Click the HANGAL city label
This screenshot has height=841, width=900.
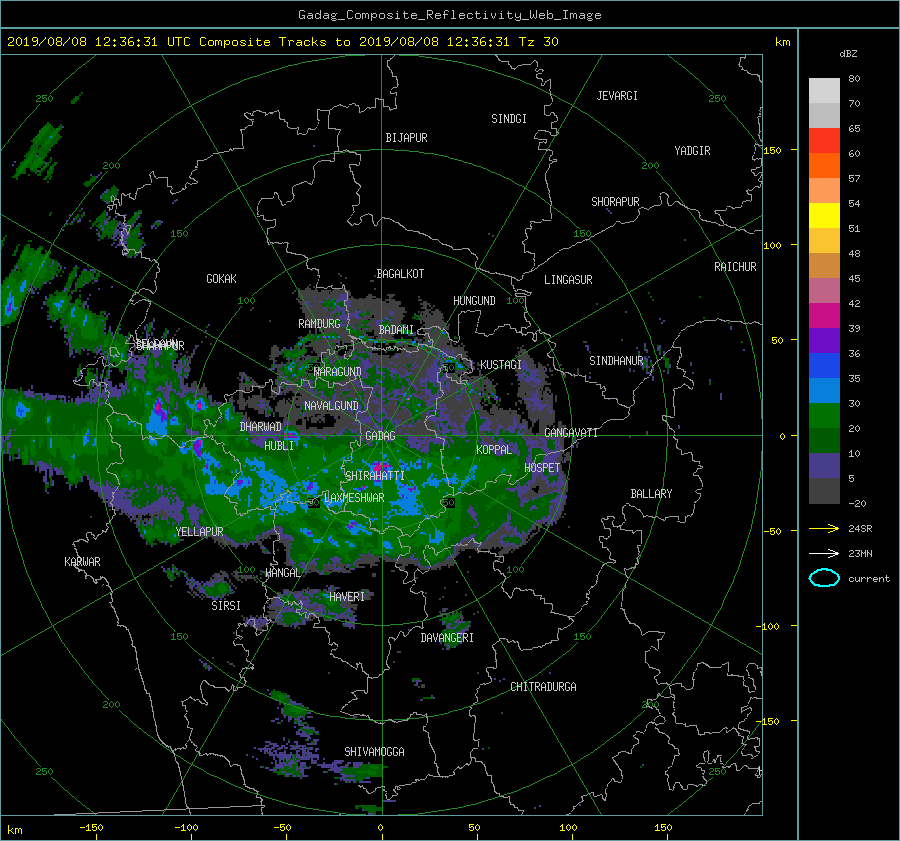(x=282, y=573)
